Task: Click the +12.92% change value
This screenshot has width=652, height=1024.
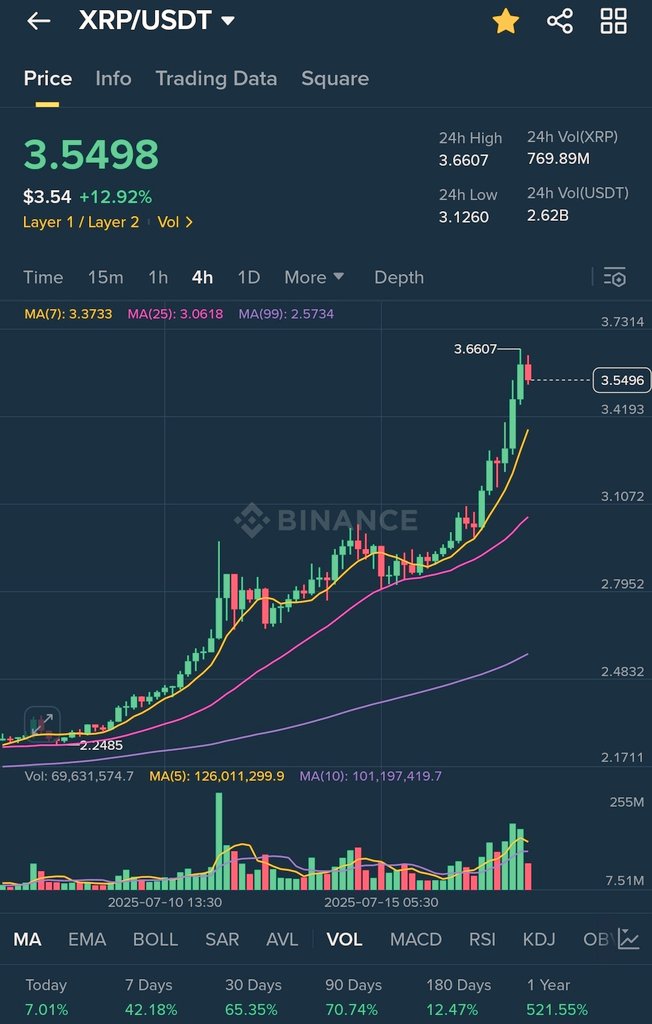Action: coord(116,197)
